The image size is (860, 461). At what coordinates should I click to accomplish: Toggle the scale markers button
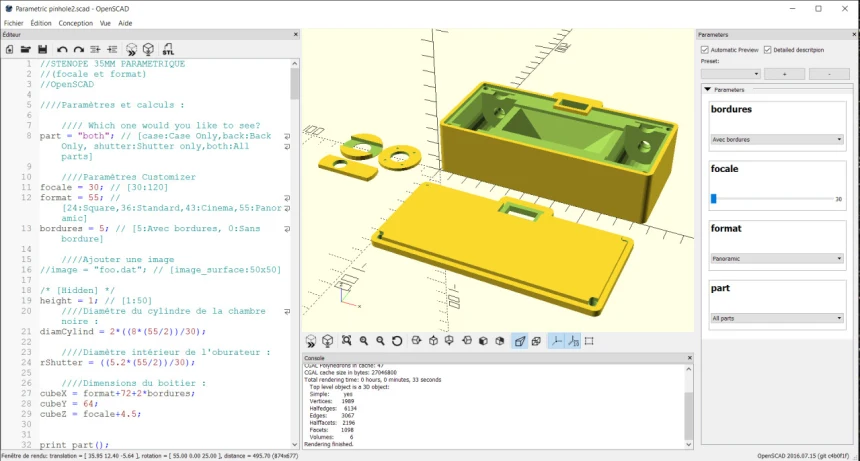(x=573, y=341)
